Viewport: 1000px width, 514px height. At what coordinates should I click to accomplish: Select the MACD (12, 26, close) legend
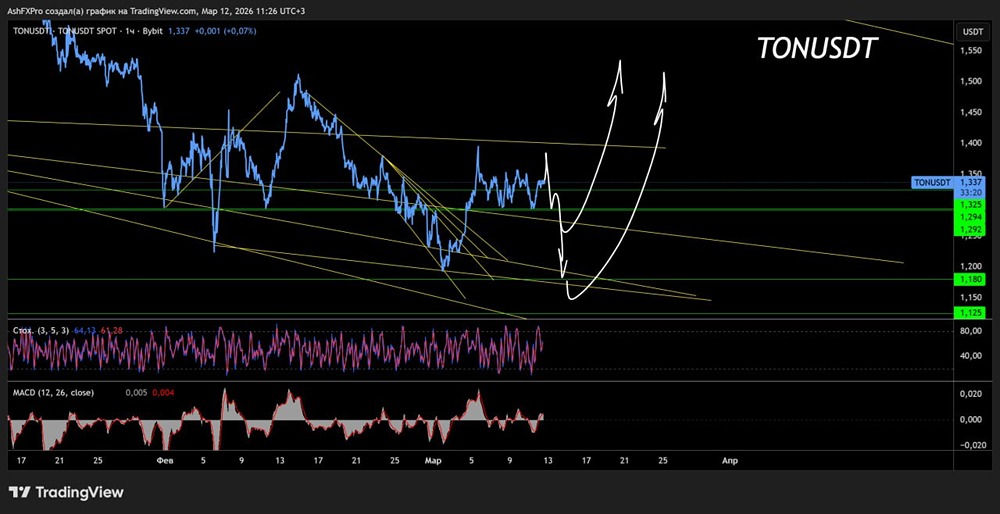(54, 393)
